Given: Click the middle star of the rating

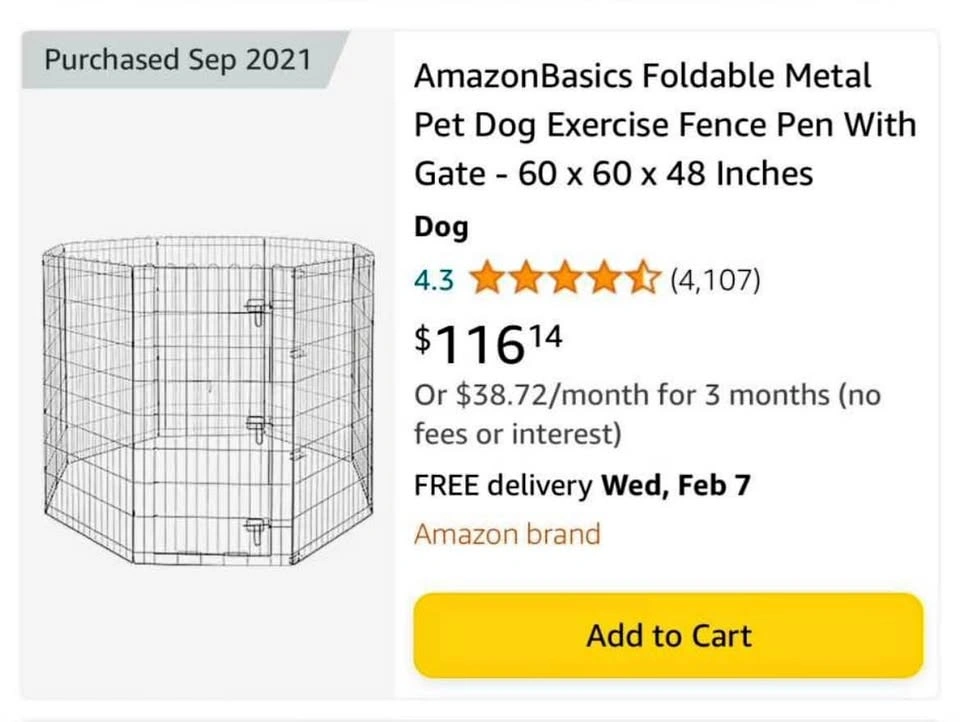Looking at the screenshot, I should (x=564, y=279).
